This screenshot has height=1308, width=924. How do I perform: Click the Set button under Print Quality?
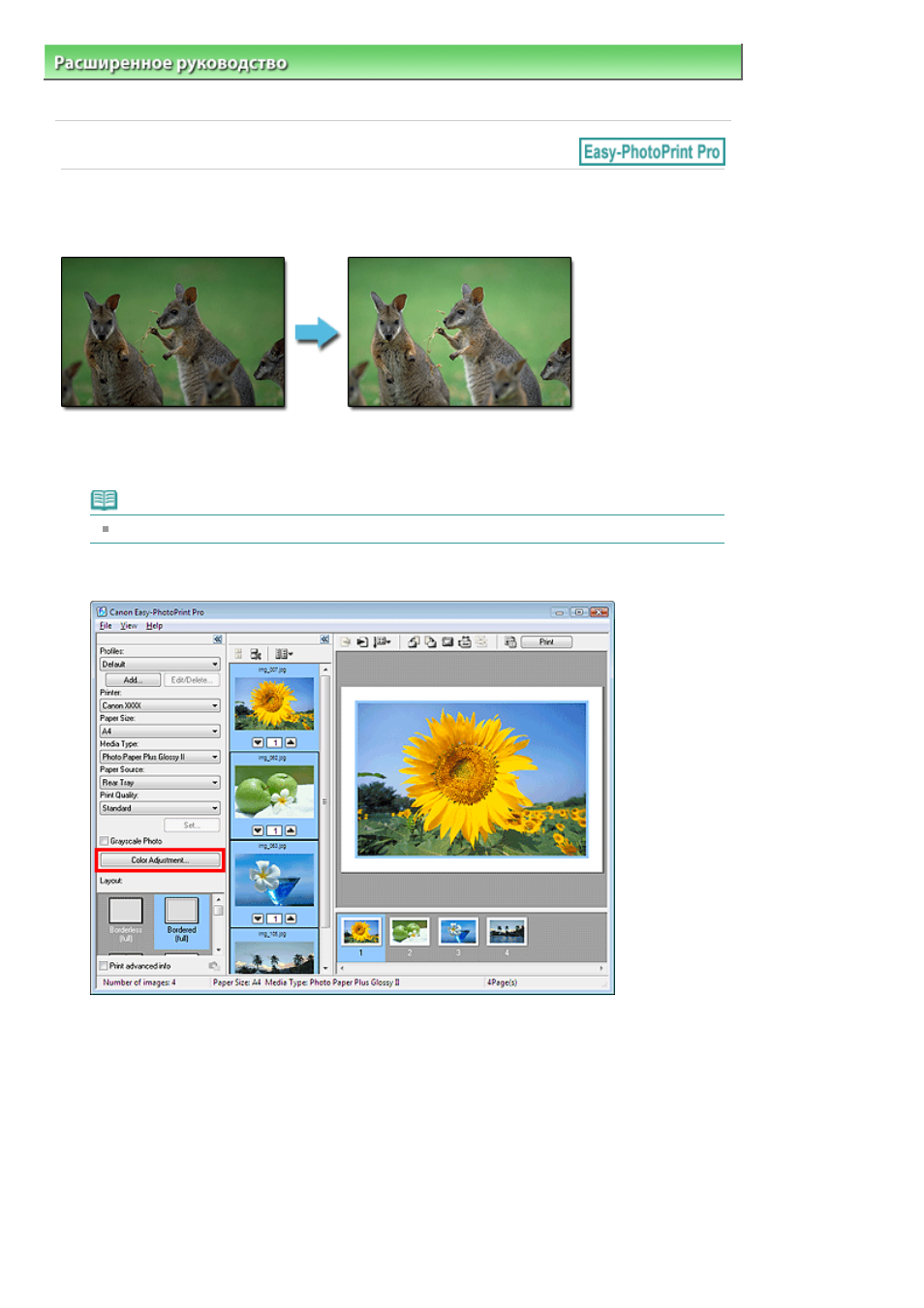tap(191, 825)
